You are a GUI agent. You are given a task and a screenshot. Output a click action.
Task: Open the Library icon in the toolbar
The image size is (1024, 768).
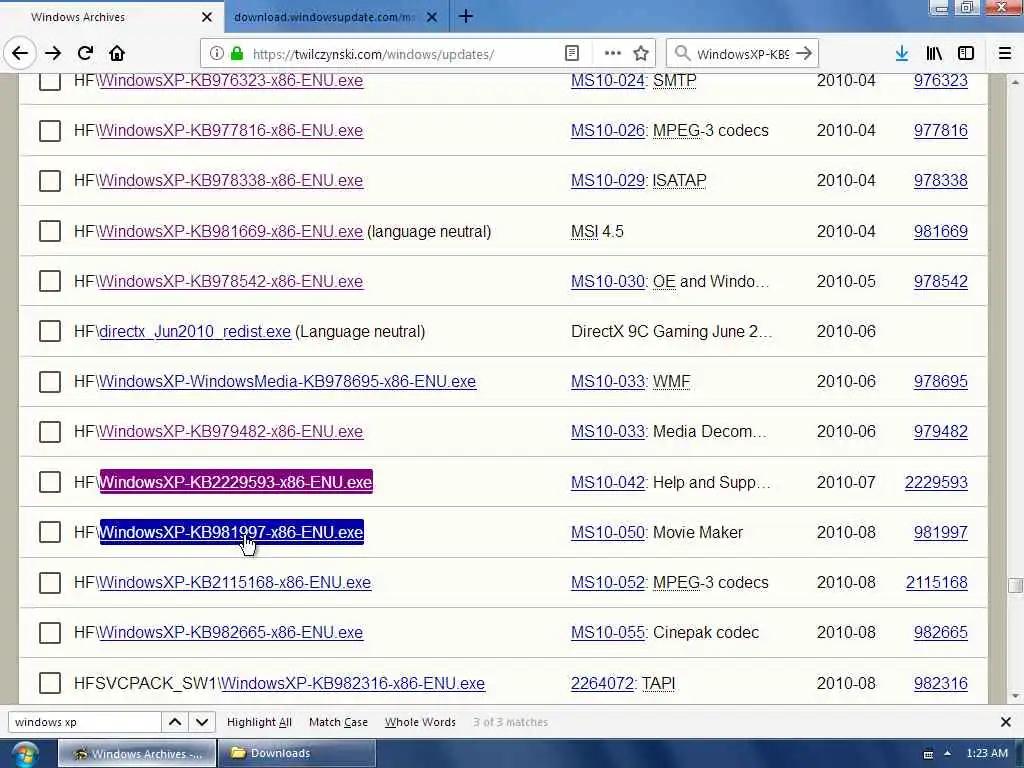(934, 54)
